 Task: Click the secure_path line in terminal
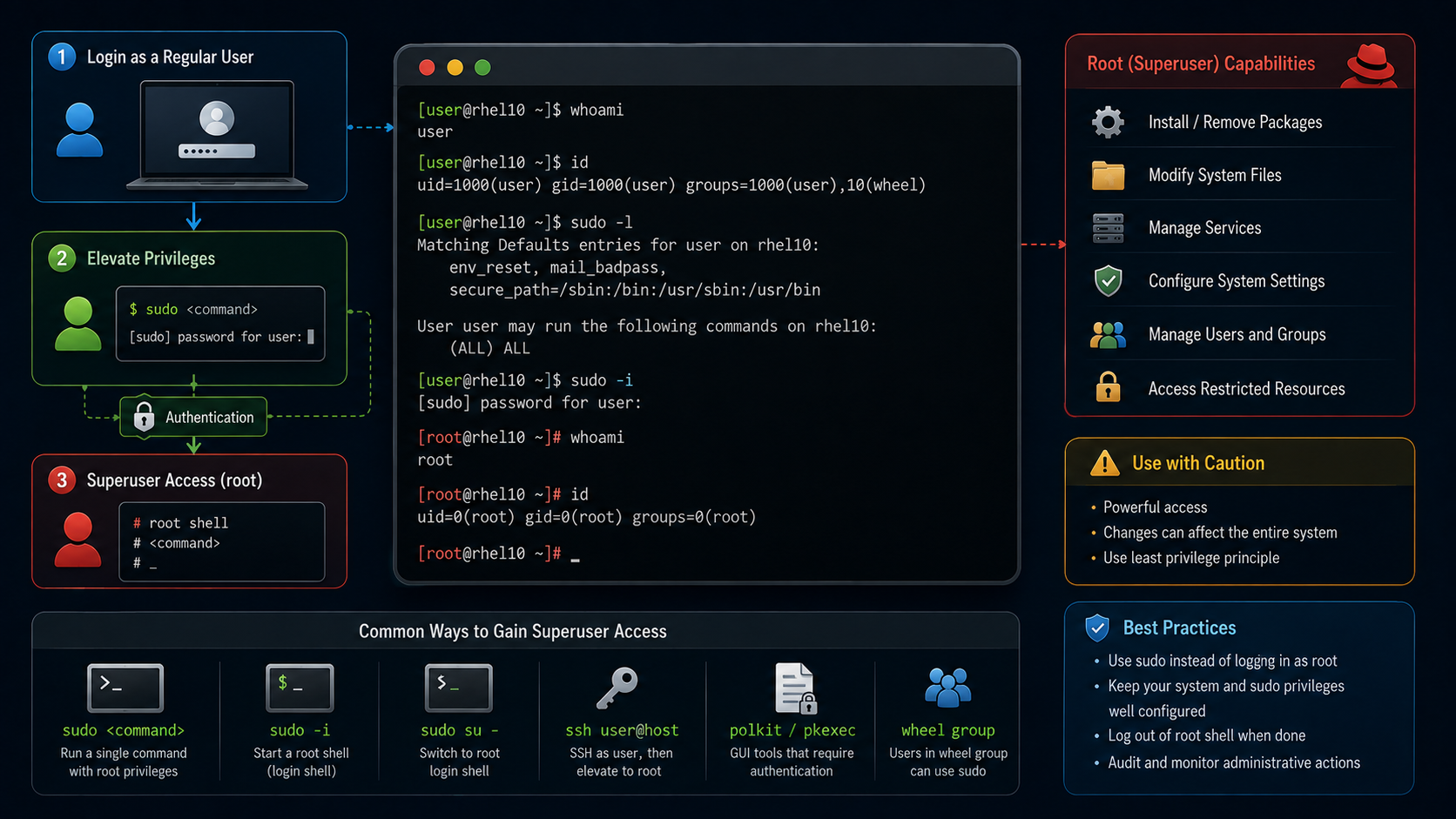pyautogui.click(x=635, y=290)
